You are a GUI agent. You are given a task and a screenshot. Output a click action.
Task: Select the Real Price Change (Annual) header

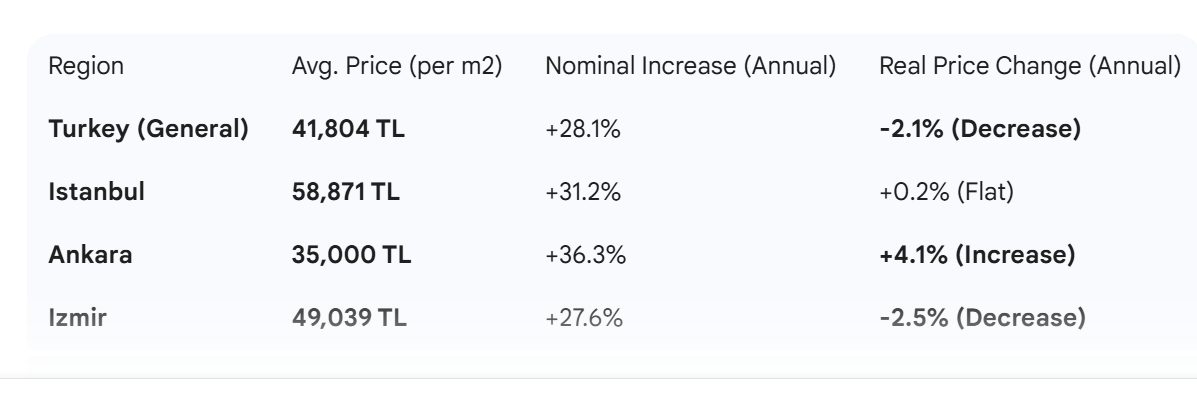click(x=1029, y=67)
